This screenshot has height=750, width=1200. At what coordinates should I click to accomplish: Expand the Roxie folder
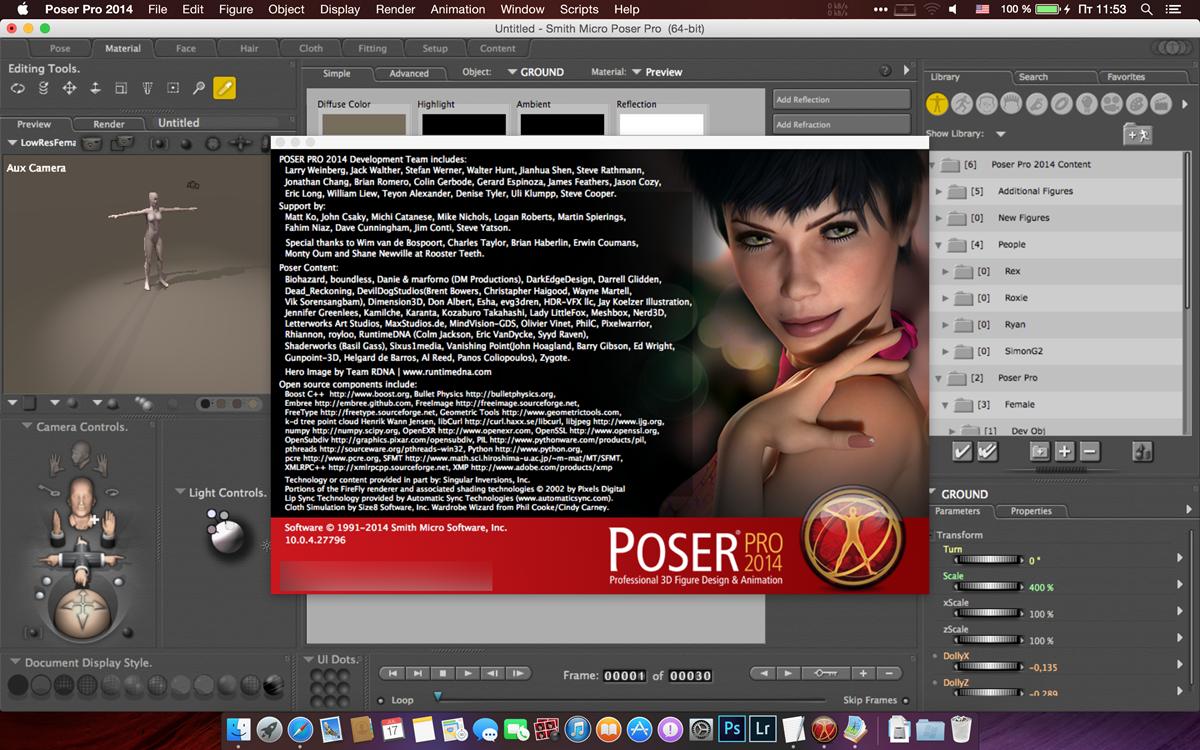947,298
